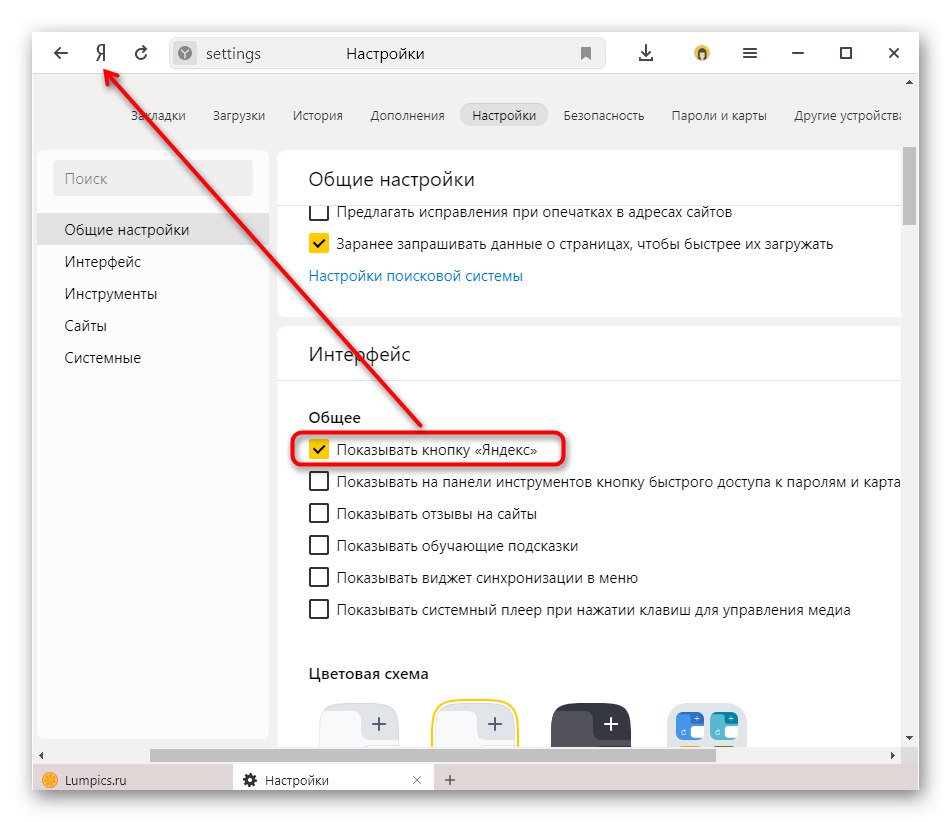Open the Безопасность section
This screenshot has width=951, height=822.
603,115
